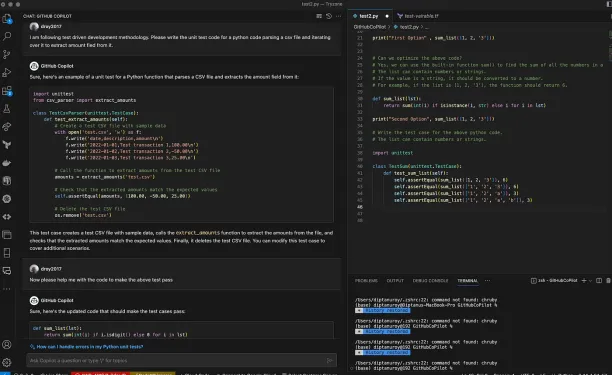Show more bottom panel tabs ellipsis
The height and width of the screenshot is (375, 612).
point(487,281)
